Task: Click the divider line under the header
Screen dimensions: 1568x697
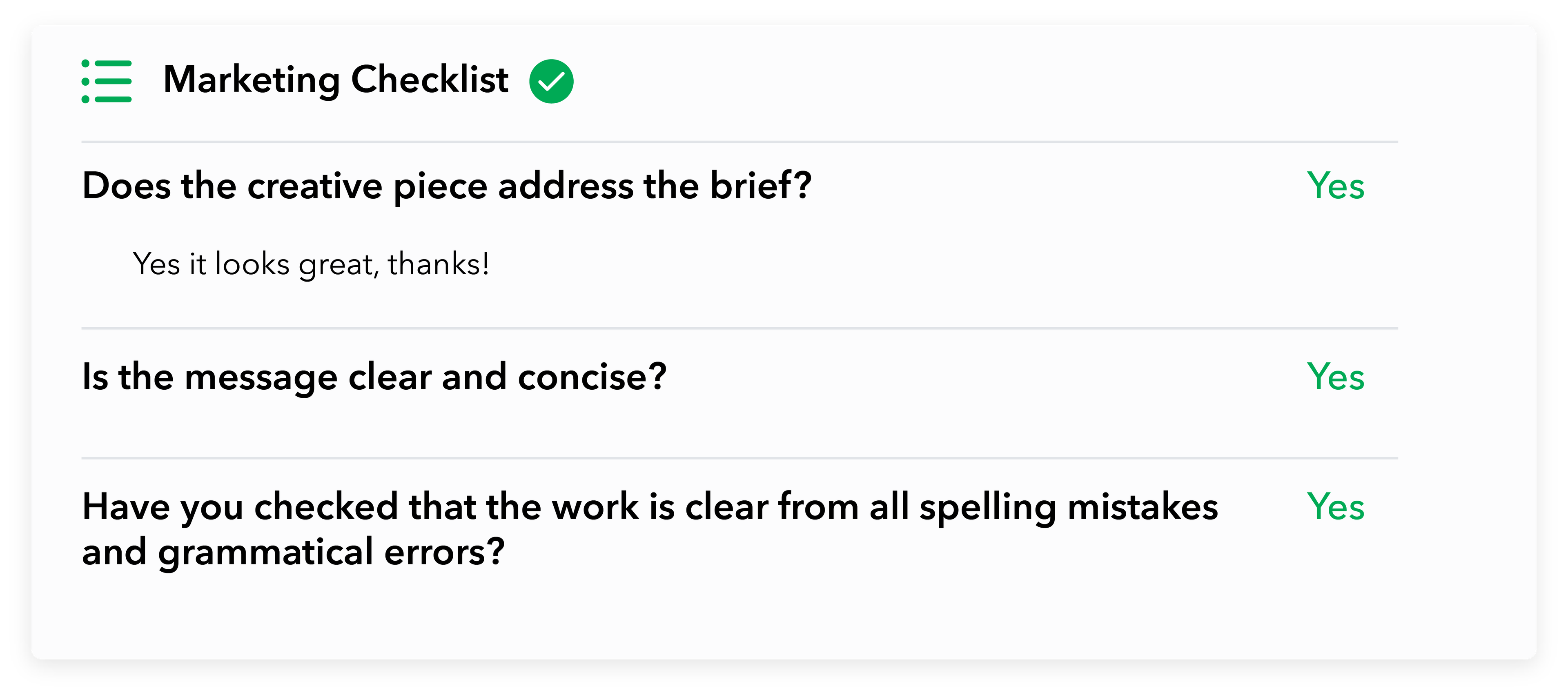Action: (x=739, y=142)
